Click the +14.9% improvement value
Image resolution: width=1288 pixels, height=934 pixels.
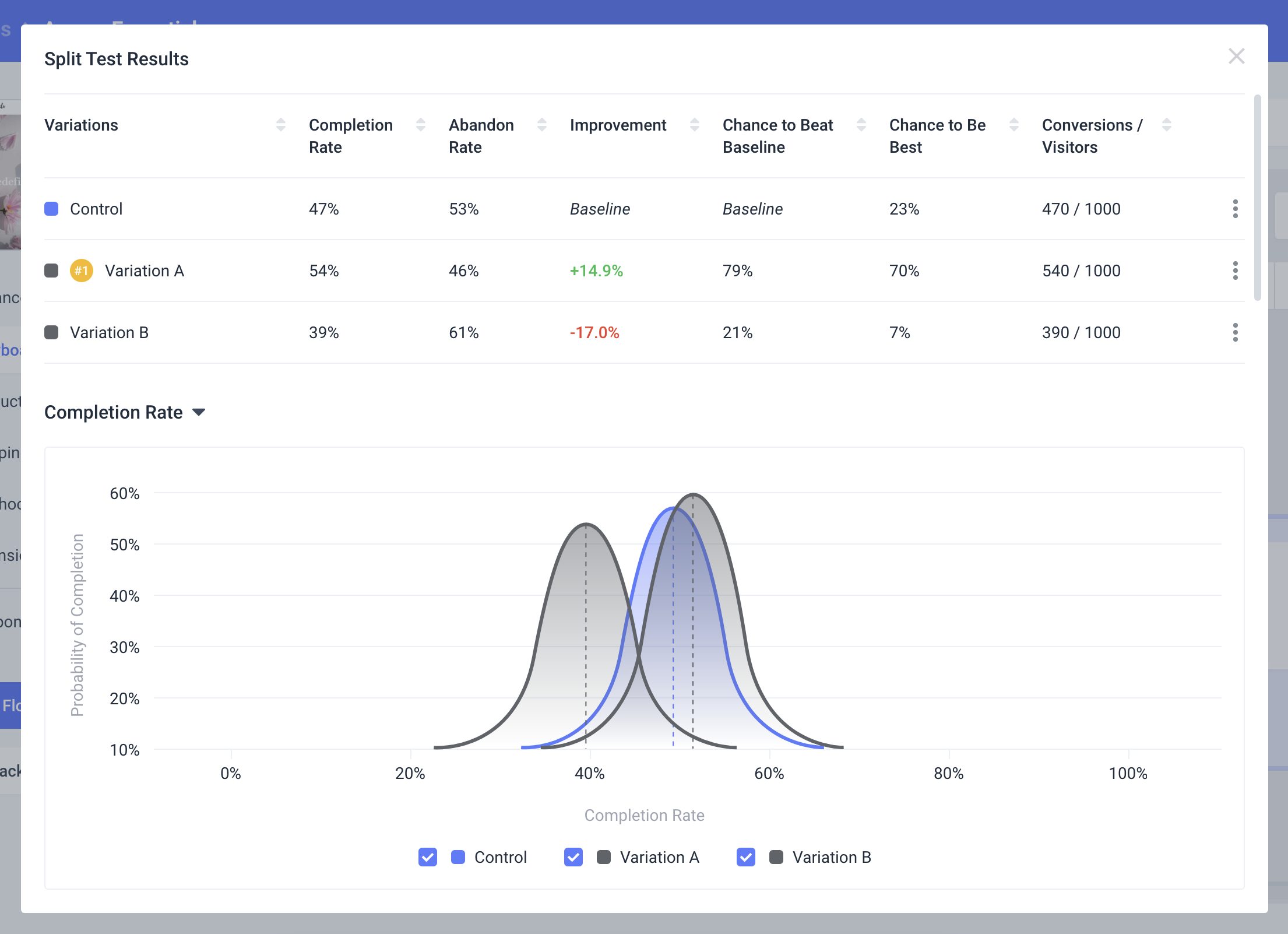[x=596, y=271]
